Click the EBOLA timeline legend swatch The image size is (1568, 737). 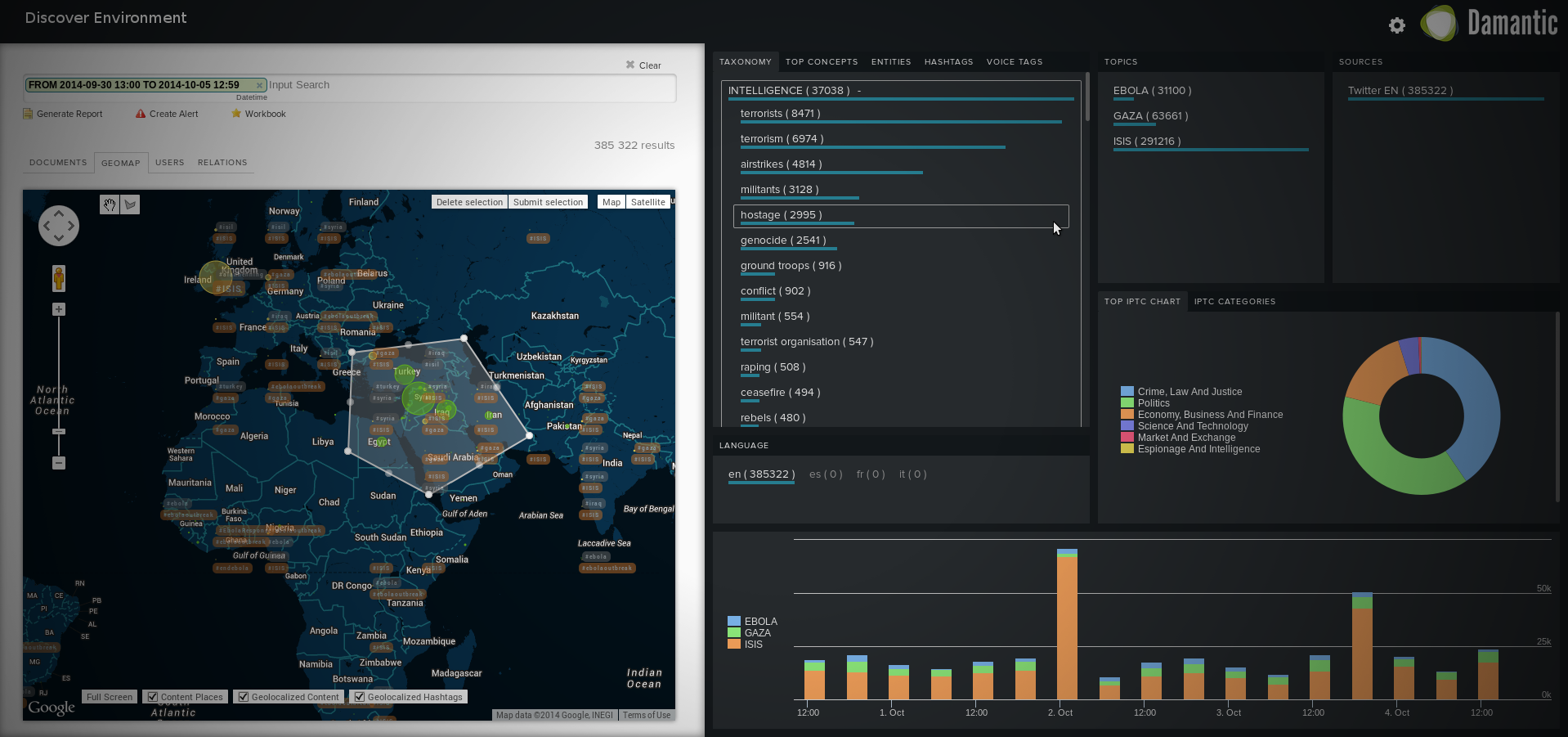point(734,622)
